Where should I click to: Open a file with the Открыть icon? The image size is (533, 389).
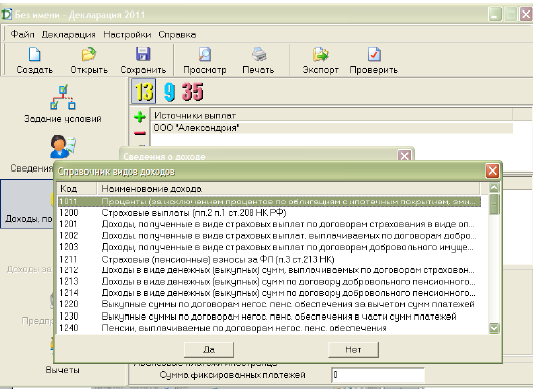tap(89, 54)
